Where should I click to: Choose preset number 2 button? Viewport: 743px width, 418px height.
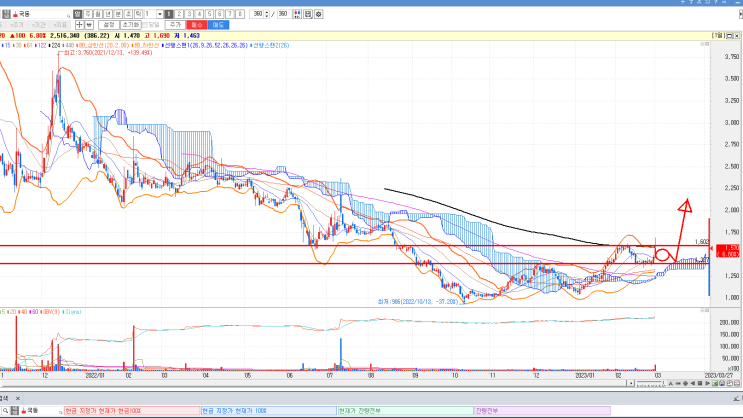pos(179,14)
